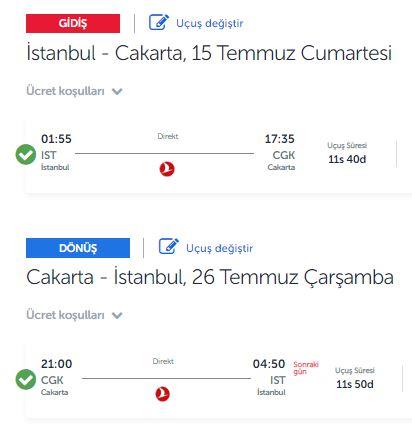Click the Turkish Airlines logo on the outbound flight
The image size is (412, 429).
click(167, 169)
